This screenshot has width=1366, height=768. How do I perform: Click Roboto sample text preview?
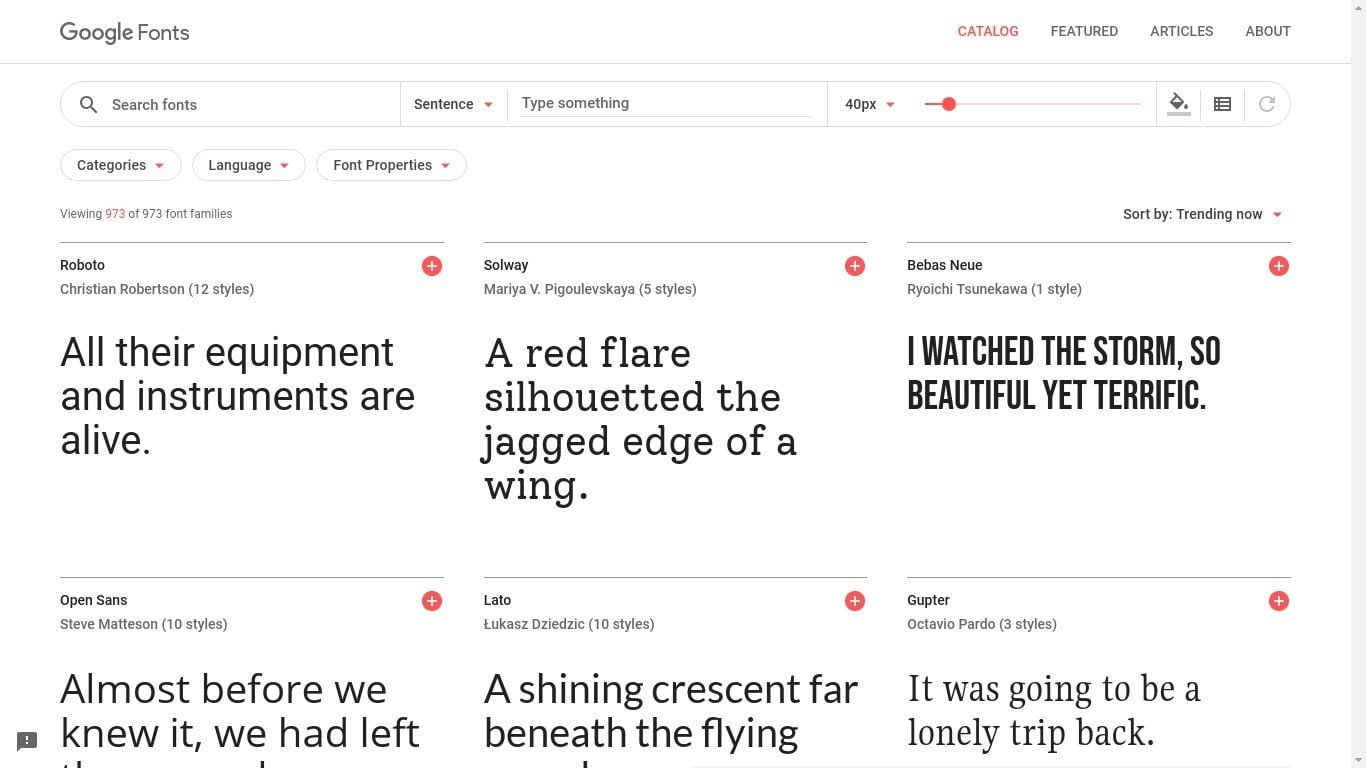pyautogui.click(x=237, y=396)
